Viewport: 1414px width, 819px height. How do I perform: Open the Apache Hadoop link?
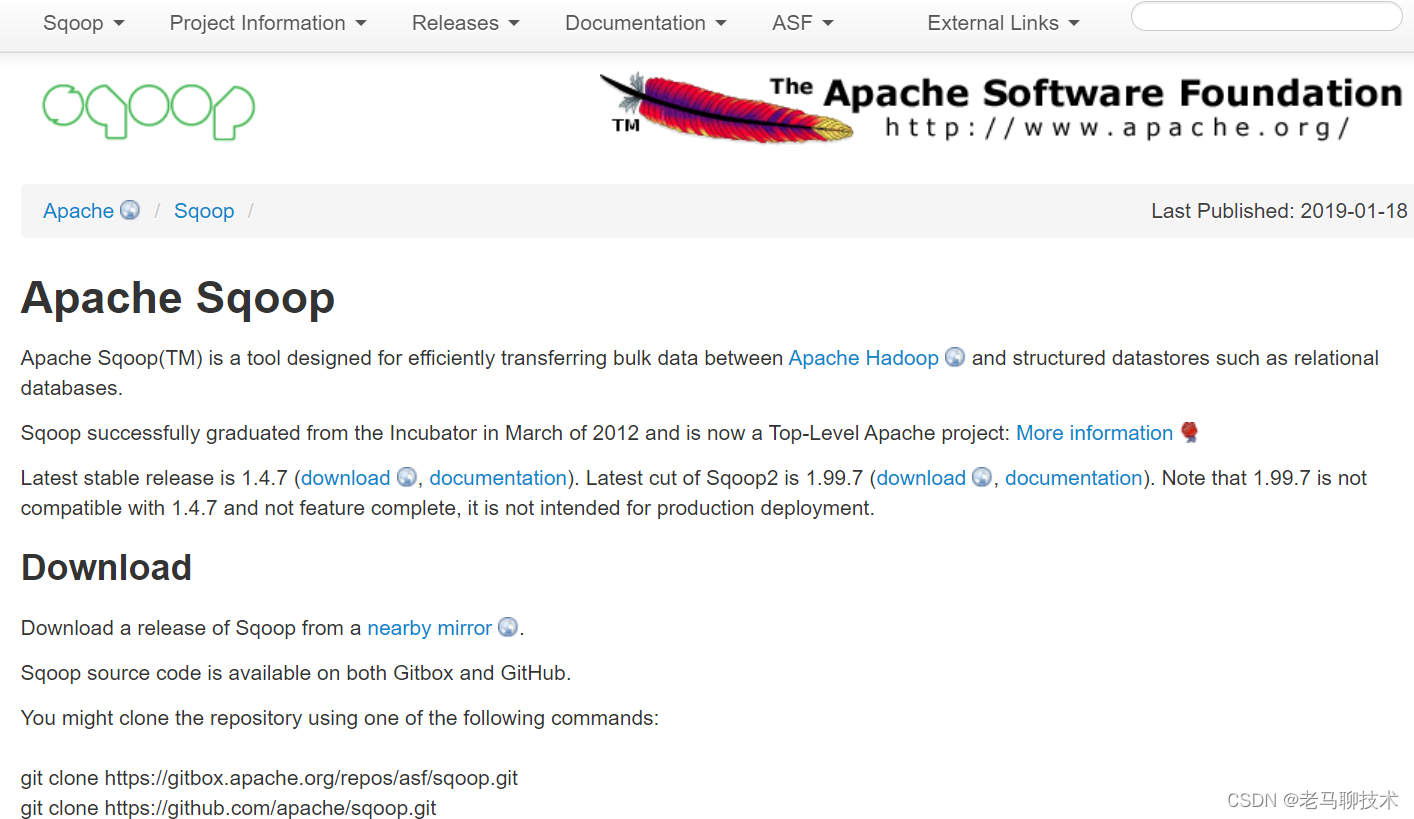click(x=863, y=358)
